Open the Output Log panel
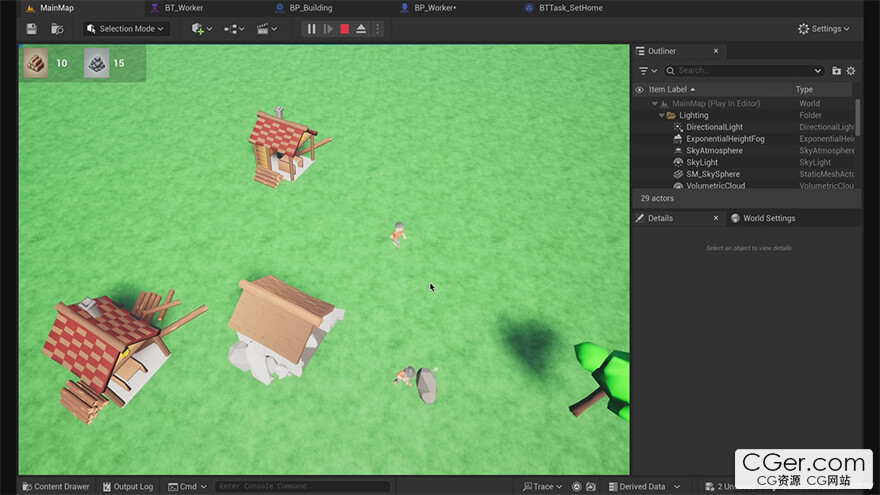 pyautogui.click(x=126, y=487)
